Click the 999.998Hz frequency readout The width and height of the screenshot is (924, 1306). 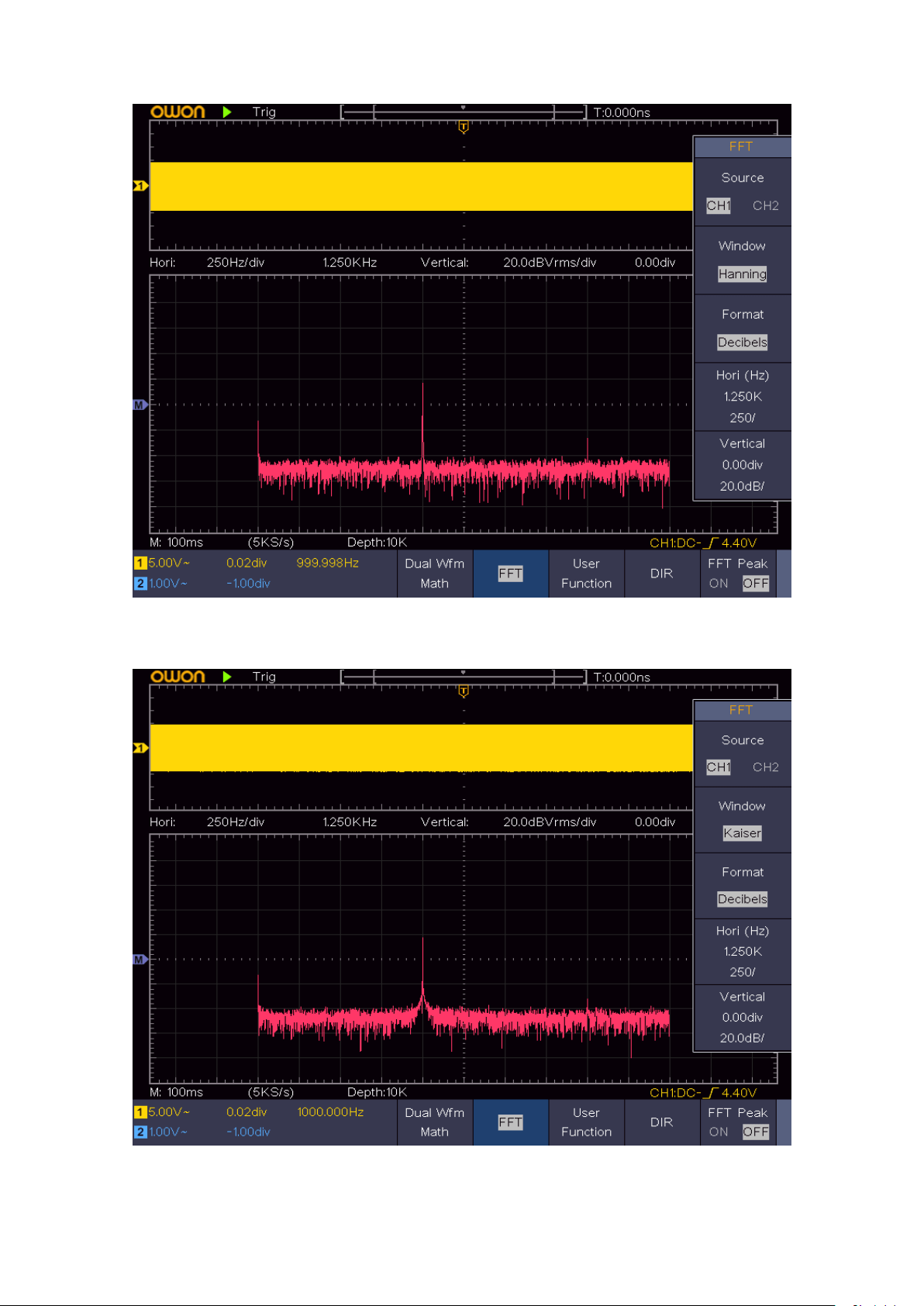328,563
